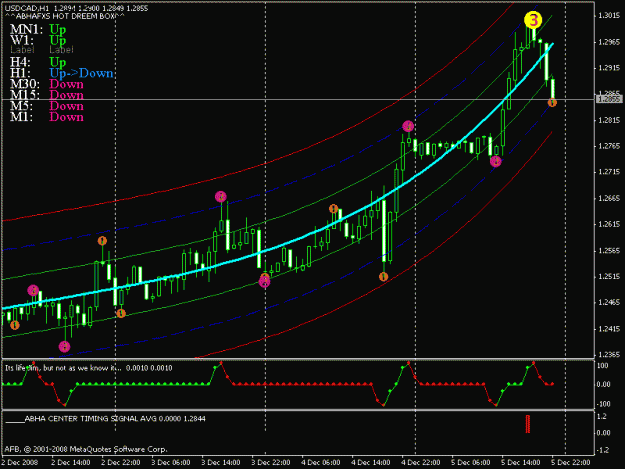Click the '3 Dec 06:00' time axis label
This screenshot has width=625, height=469.
(171, 463)
